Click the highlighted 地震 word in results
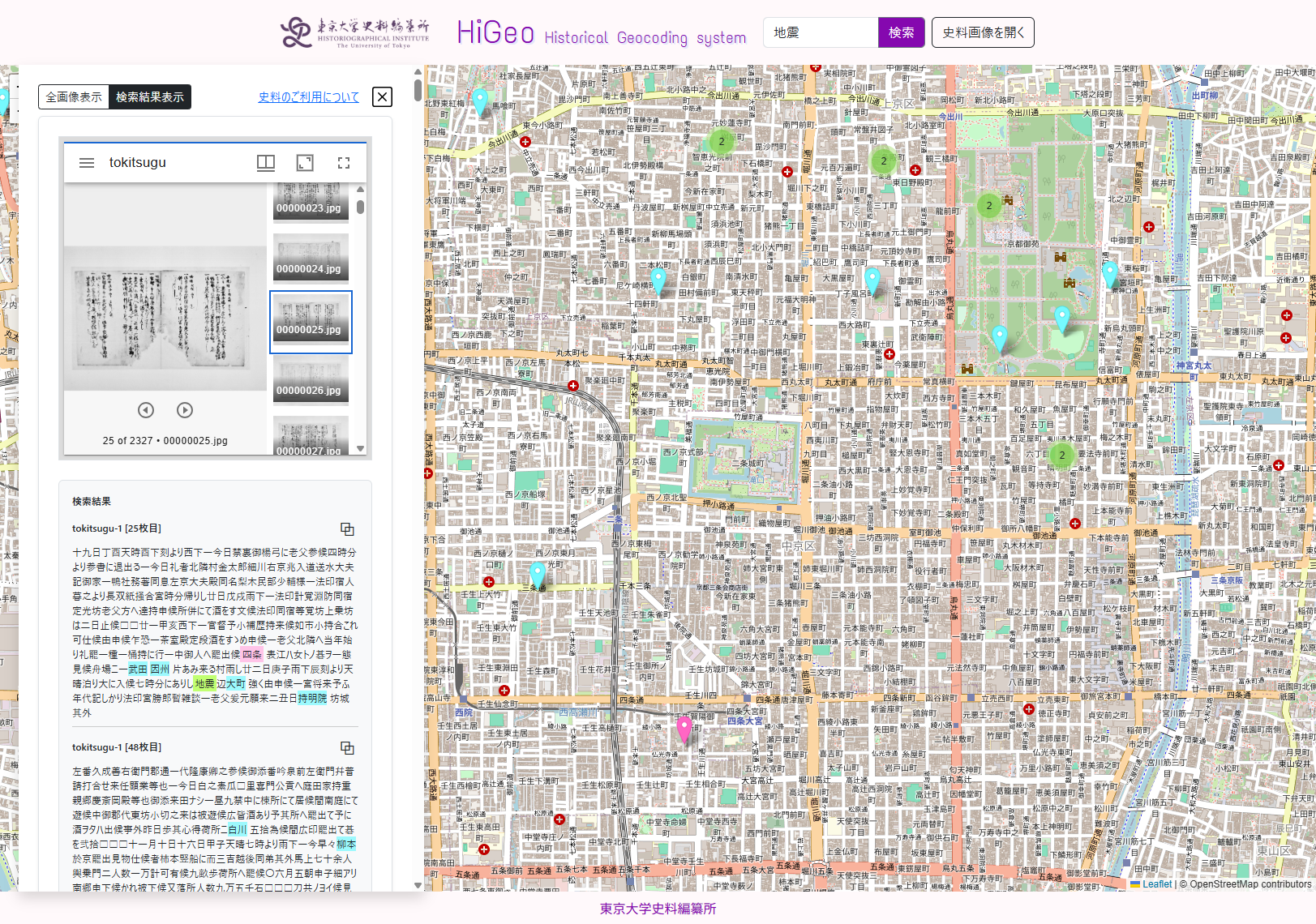The image size is (1316, 924). (204, 684)
